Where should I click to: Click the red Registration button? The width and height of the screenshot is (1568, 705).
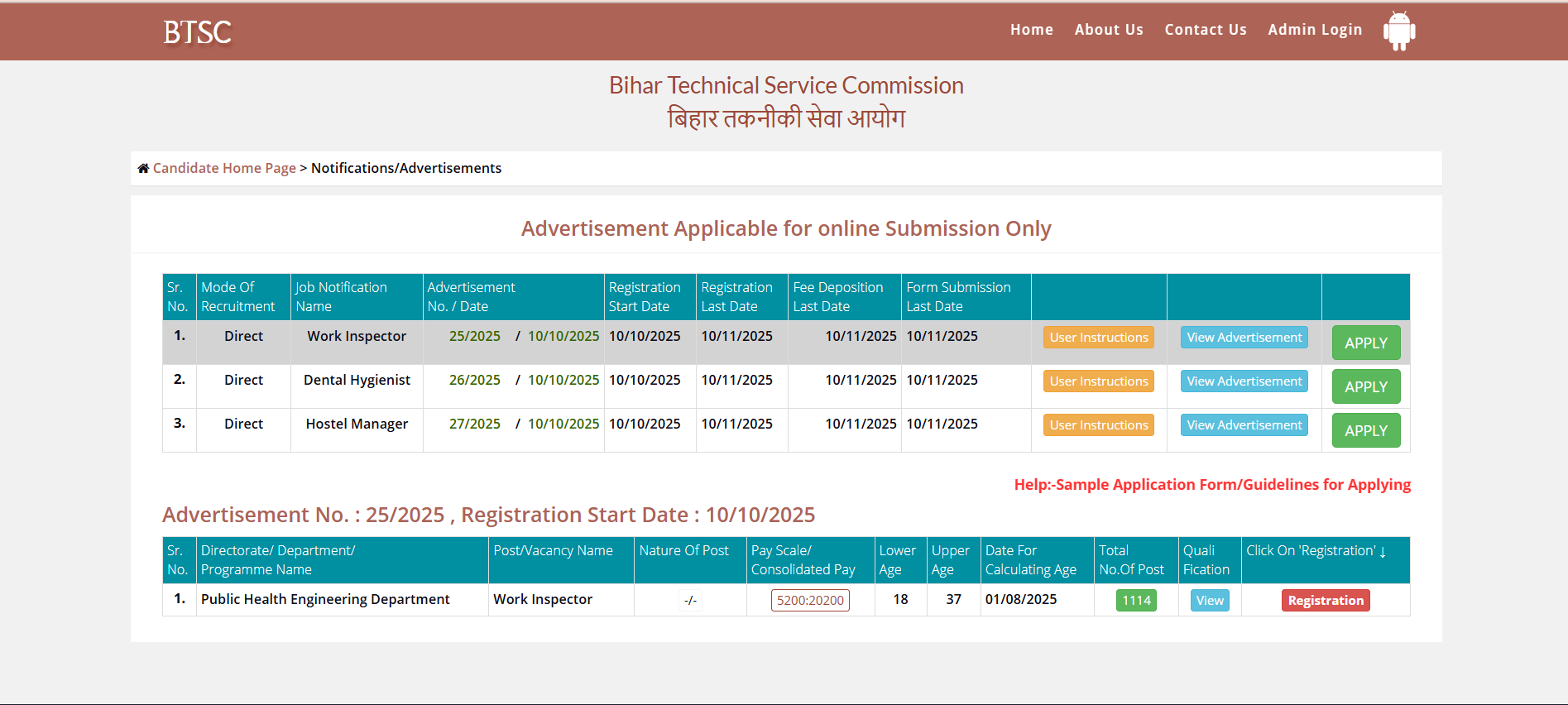coord(1325,601)
